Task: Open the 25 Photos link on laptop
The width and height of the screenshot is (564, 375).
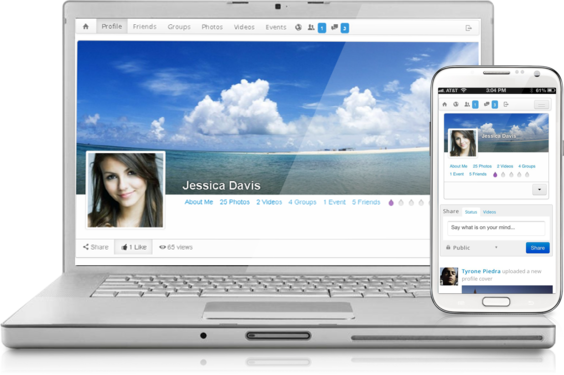Action: (x=235, y=202)
